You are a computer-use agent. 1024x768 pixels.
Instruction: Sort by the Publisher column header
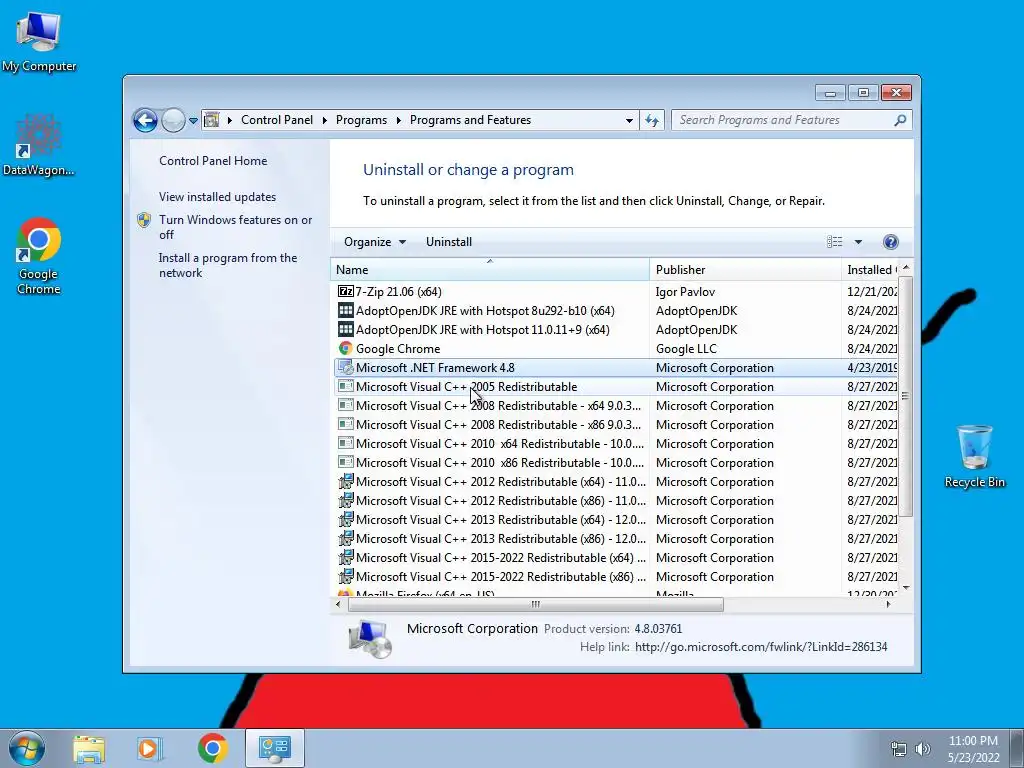(745, 270)
